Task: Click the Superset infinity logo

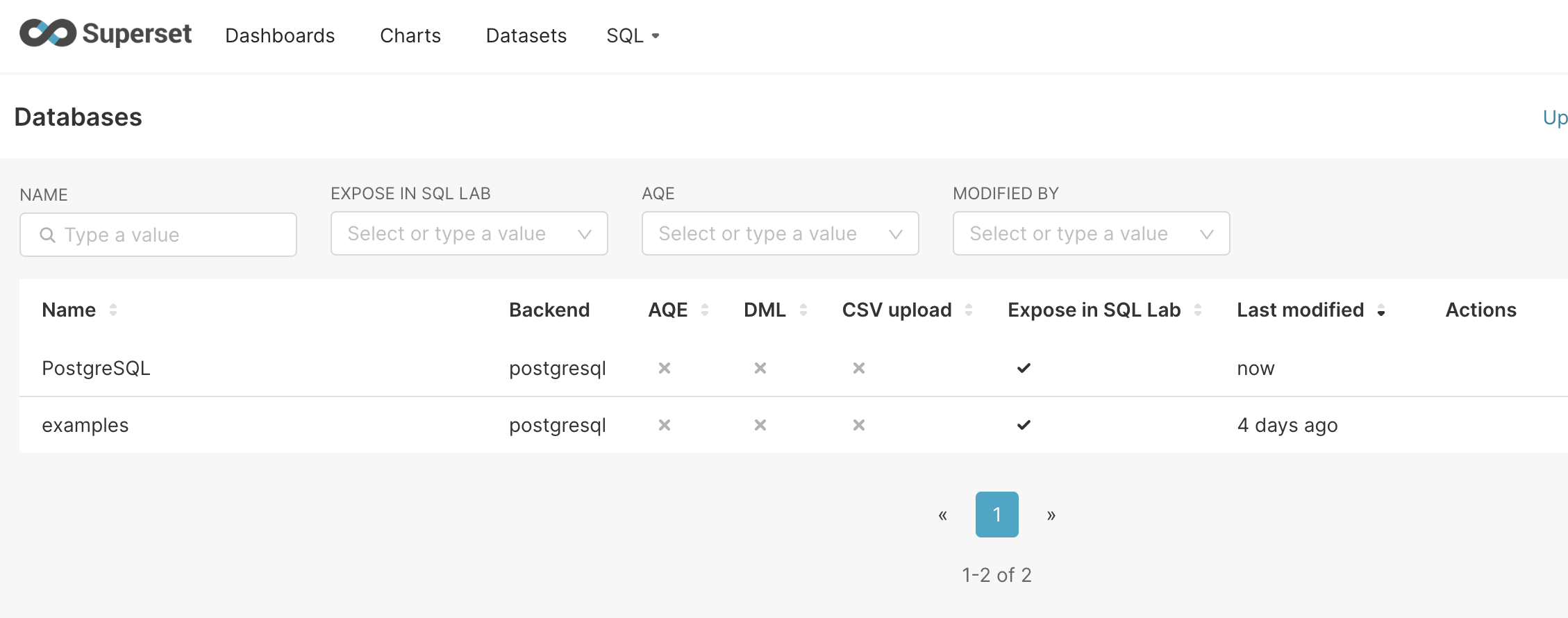Action: click(47, 33)
